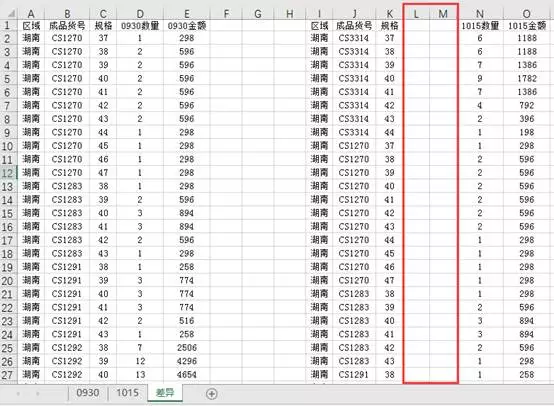Select cell with amount 4296
Screen dimensions: 554x406
pos(187,361)
